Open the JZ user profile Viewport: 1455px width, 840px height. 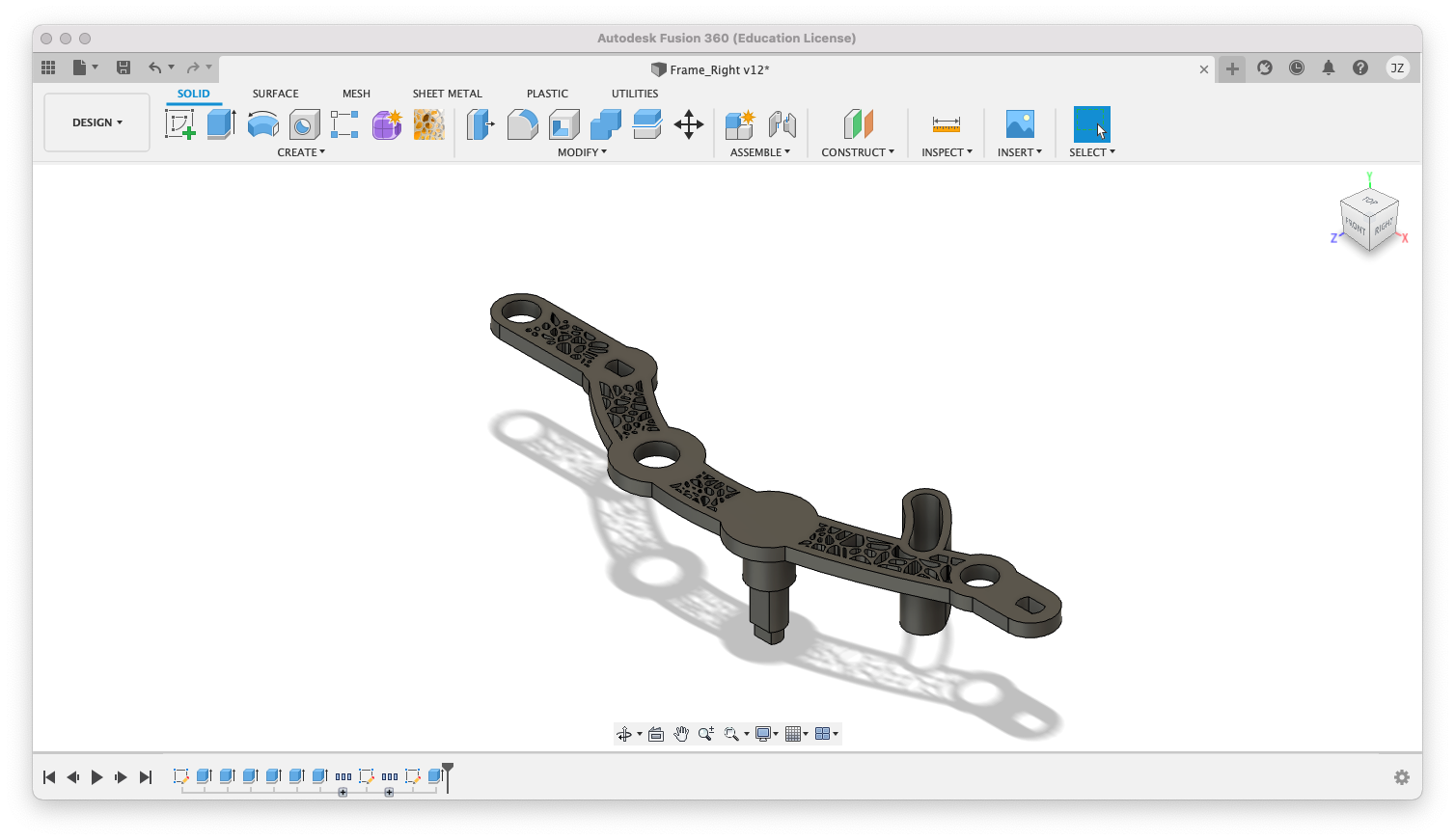click(1397, 68)
